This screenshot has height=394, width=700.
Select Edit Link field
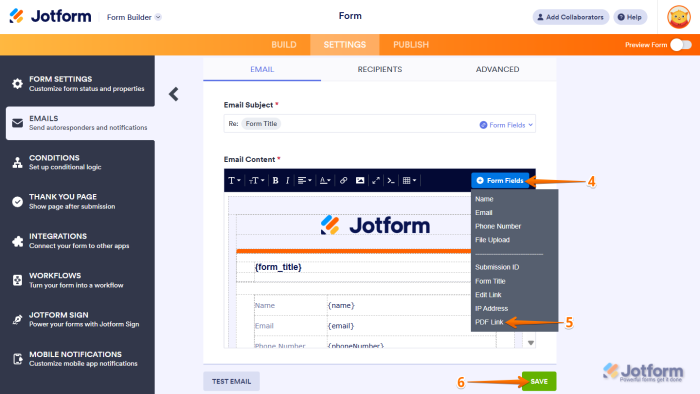coord(488,295)
